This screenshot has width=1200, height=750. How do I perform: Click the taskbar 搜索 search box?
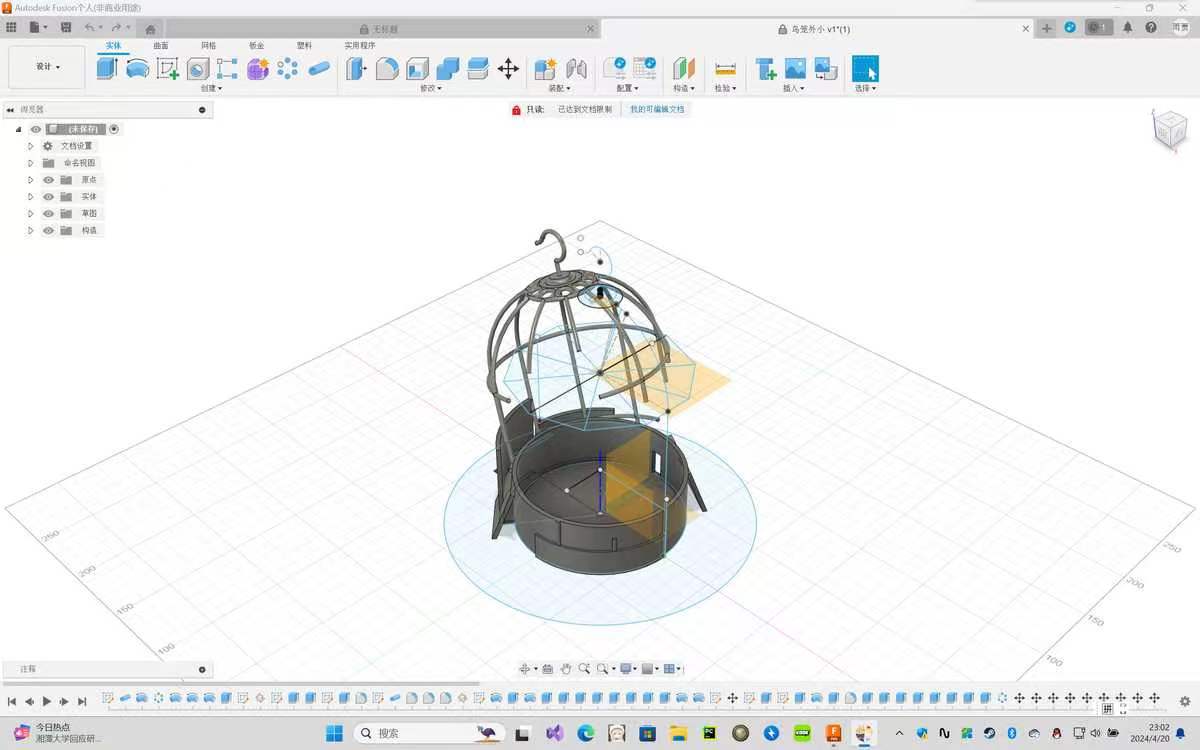click(x=431, y=733)
